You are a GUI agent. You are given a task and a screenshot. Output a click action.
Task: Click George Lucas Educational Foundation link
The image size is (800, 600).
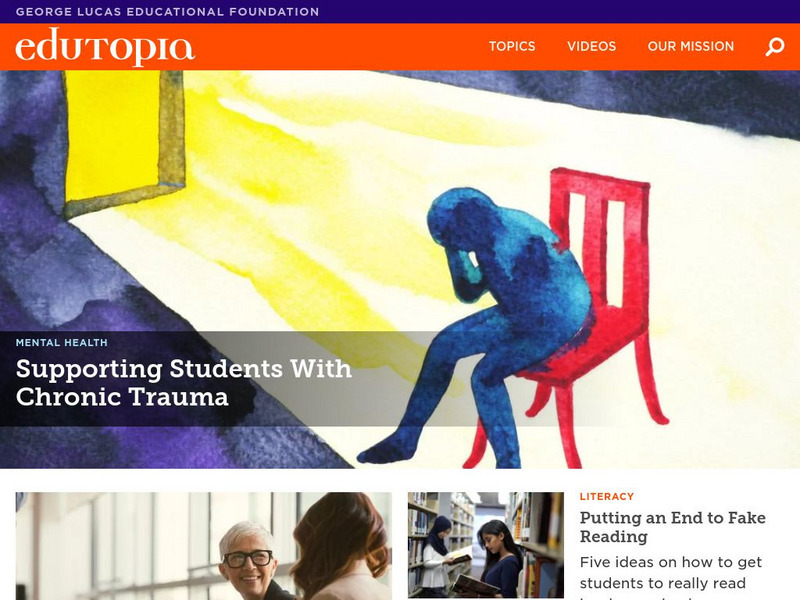[x=167, y=11]
